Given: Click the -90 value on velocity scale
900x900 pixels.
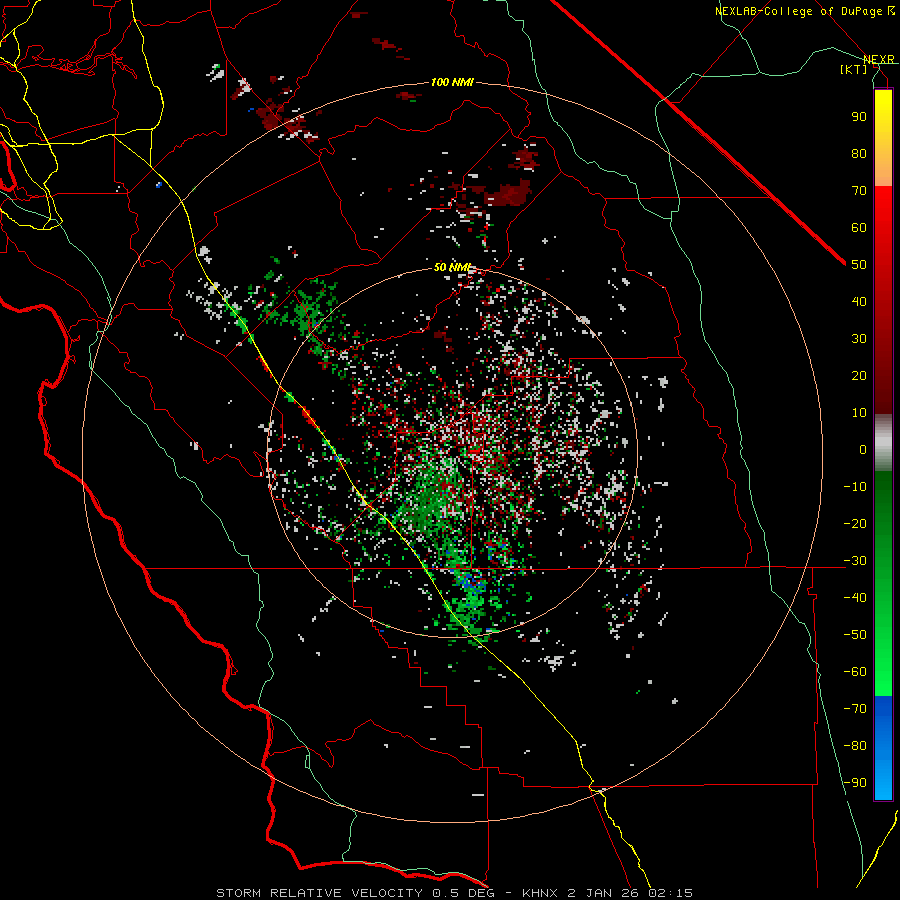Looking at the screenshot, I should pos(855,783).
